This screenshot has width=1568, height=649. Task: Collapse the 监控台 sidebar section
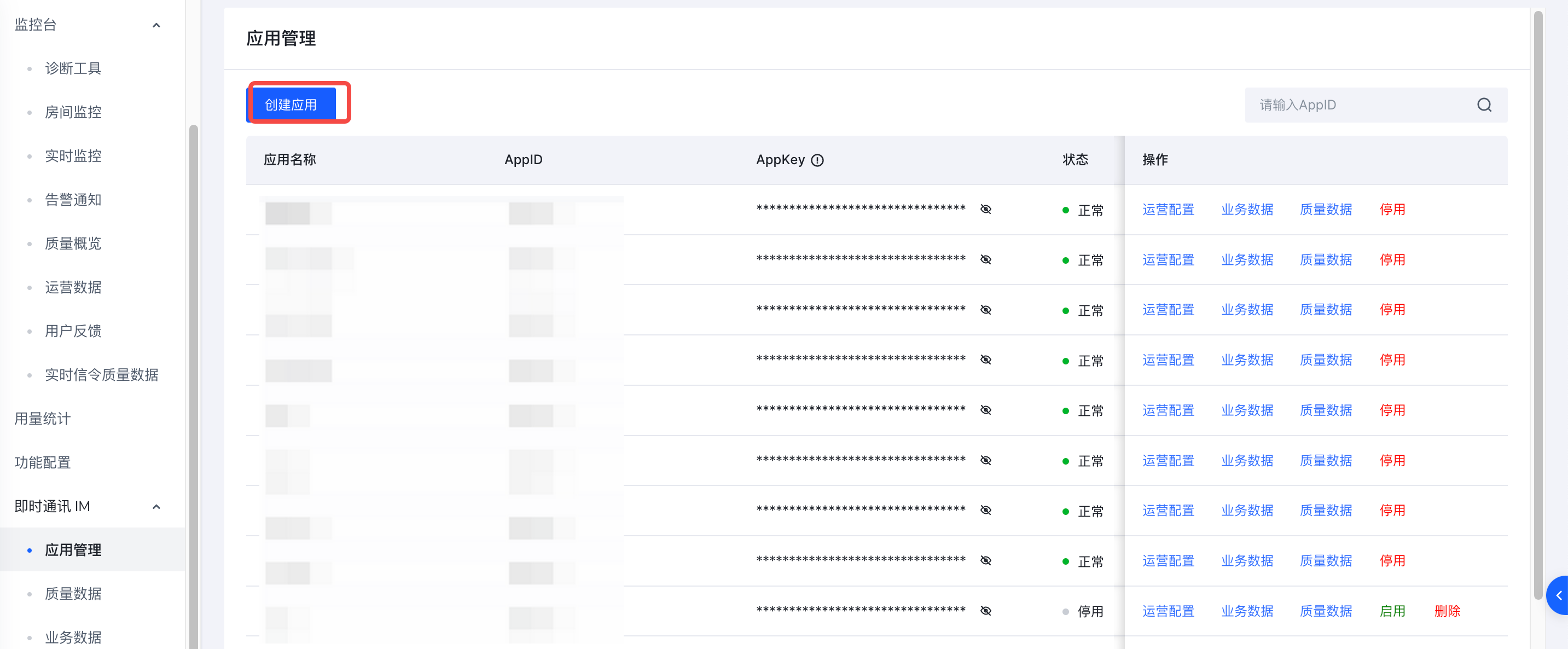[156, 25]
